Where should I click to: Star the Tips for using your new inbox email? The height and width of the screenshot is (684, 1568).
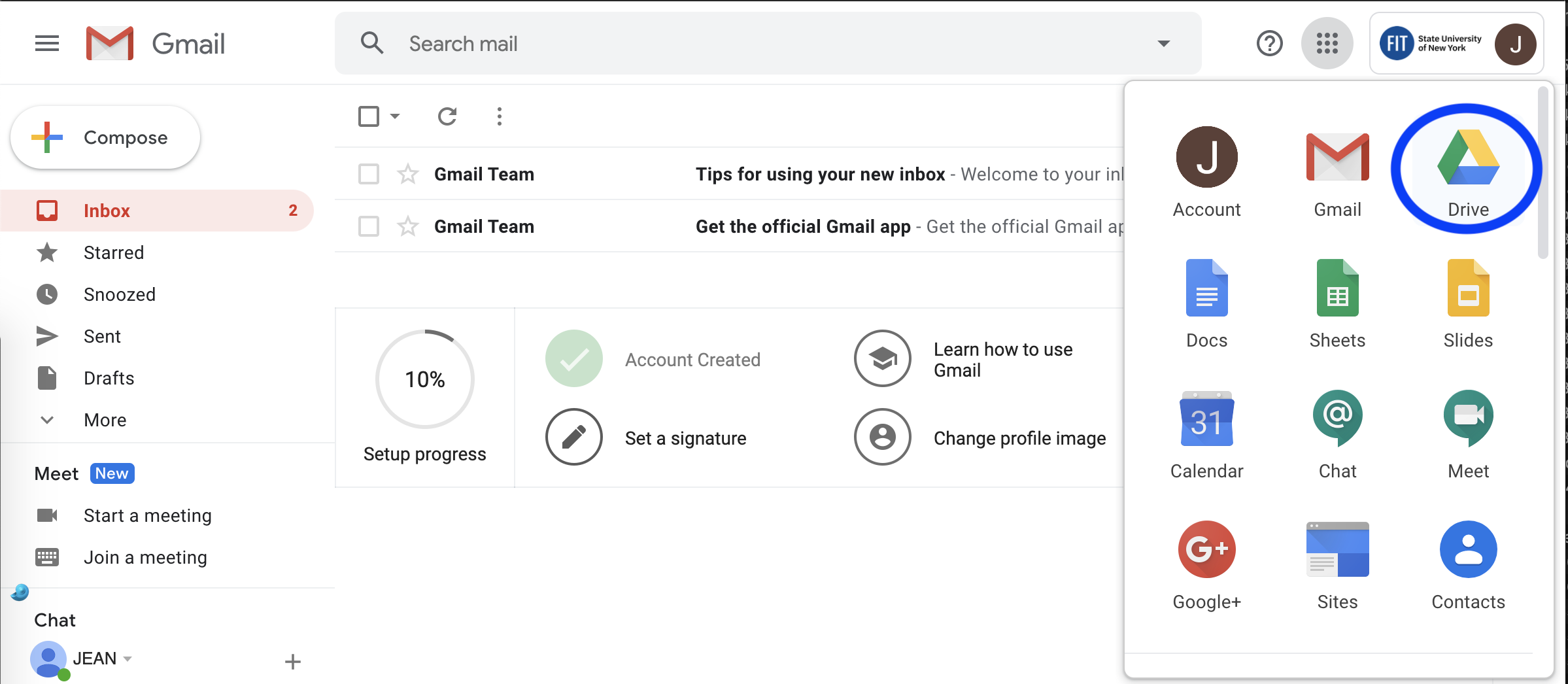pos(408,174)
